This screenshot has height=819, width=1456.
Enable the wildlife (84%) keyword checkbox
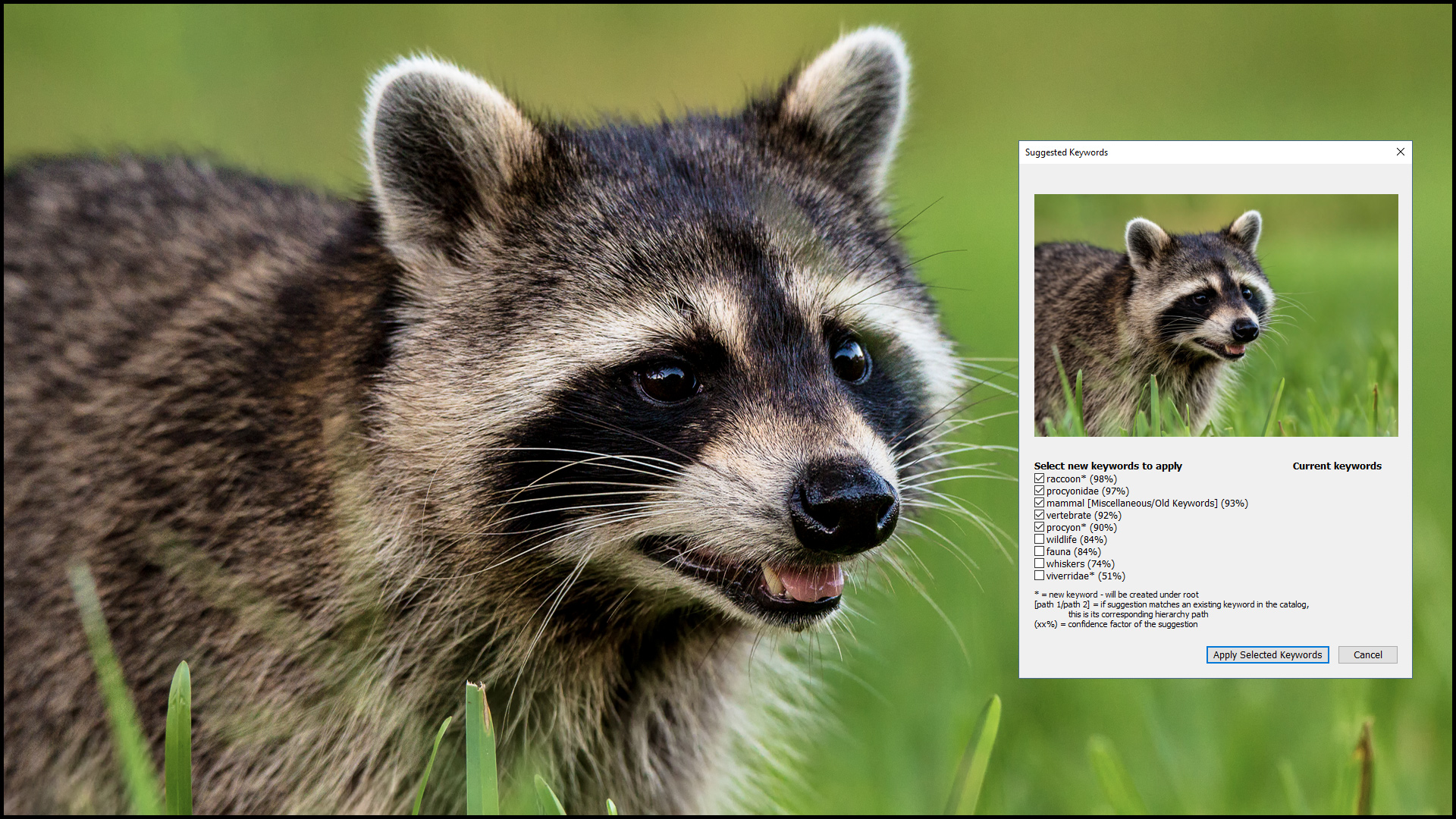[1039, 539]
